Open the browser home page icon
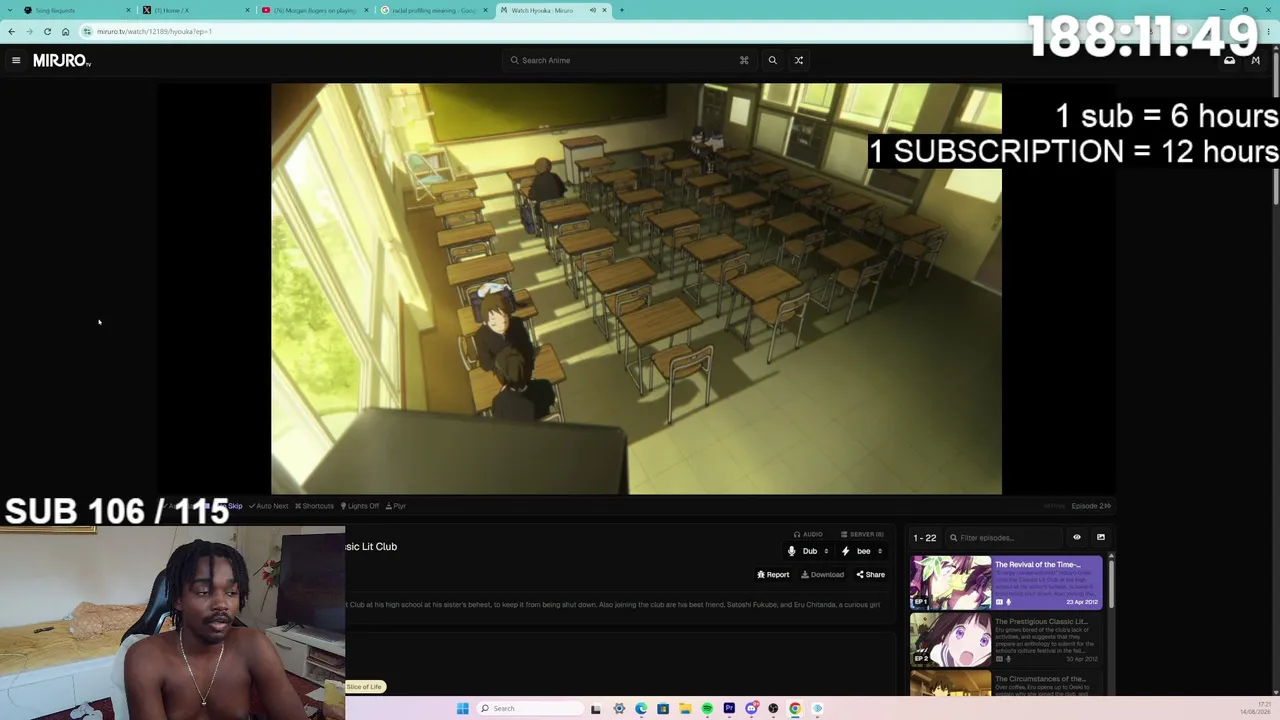The height and width of the screenshot is (720, 1280). click(x=65, y=31)
